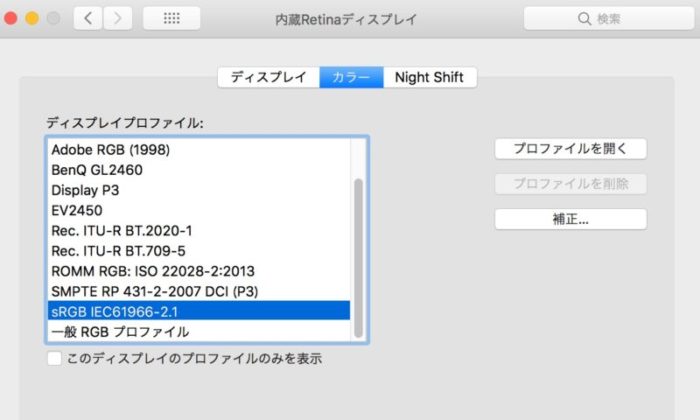Click プロファイルを開く button

pyautogui.click(x=571, y=149)
